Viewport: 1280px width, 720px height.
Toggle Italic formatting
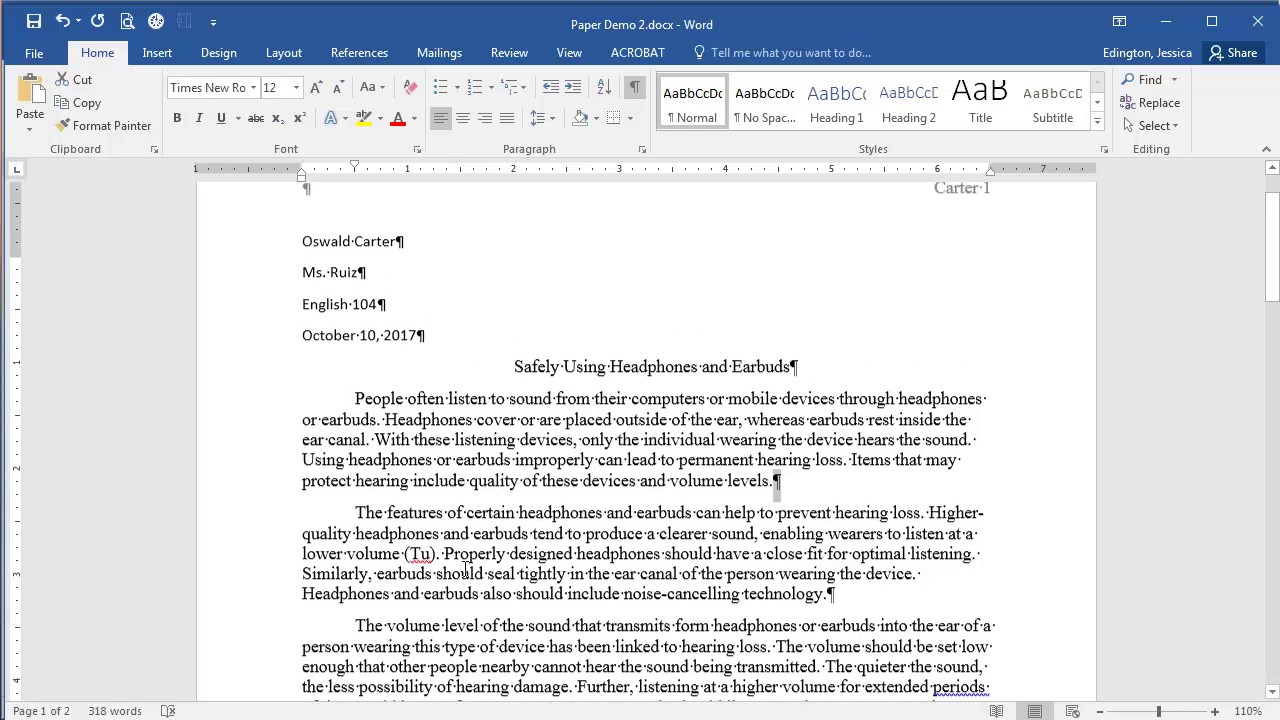click(x=198, y=119)
